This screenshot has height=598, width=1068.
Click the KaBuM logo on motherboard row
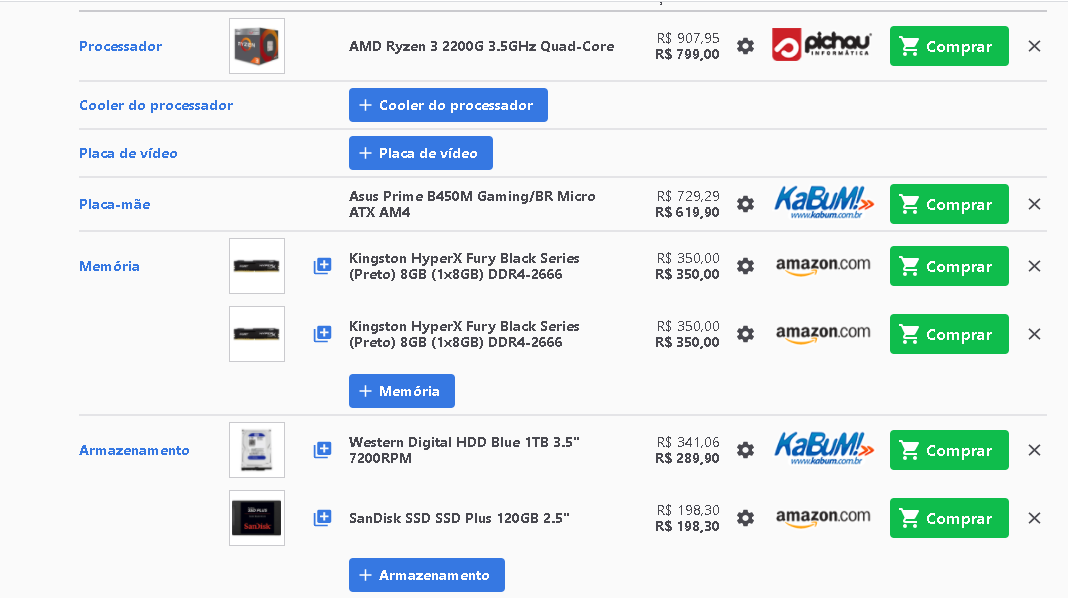823,202
